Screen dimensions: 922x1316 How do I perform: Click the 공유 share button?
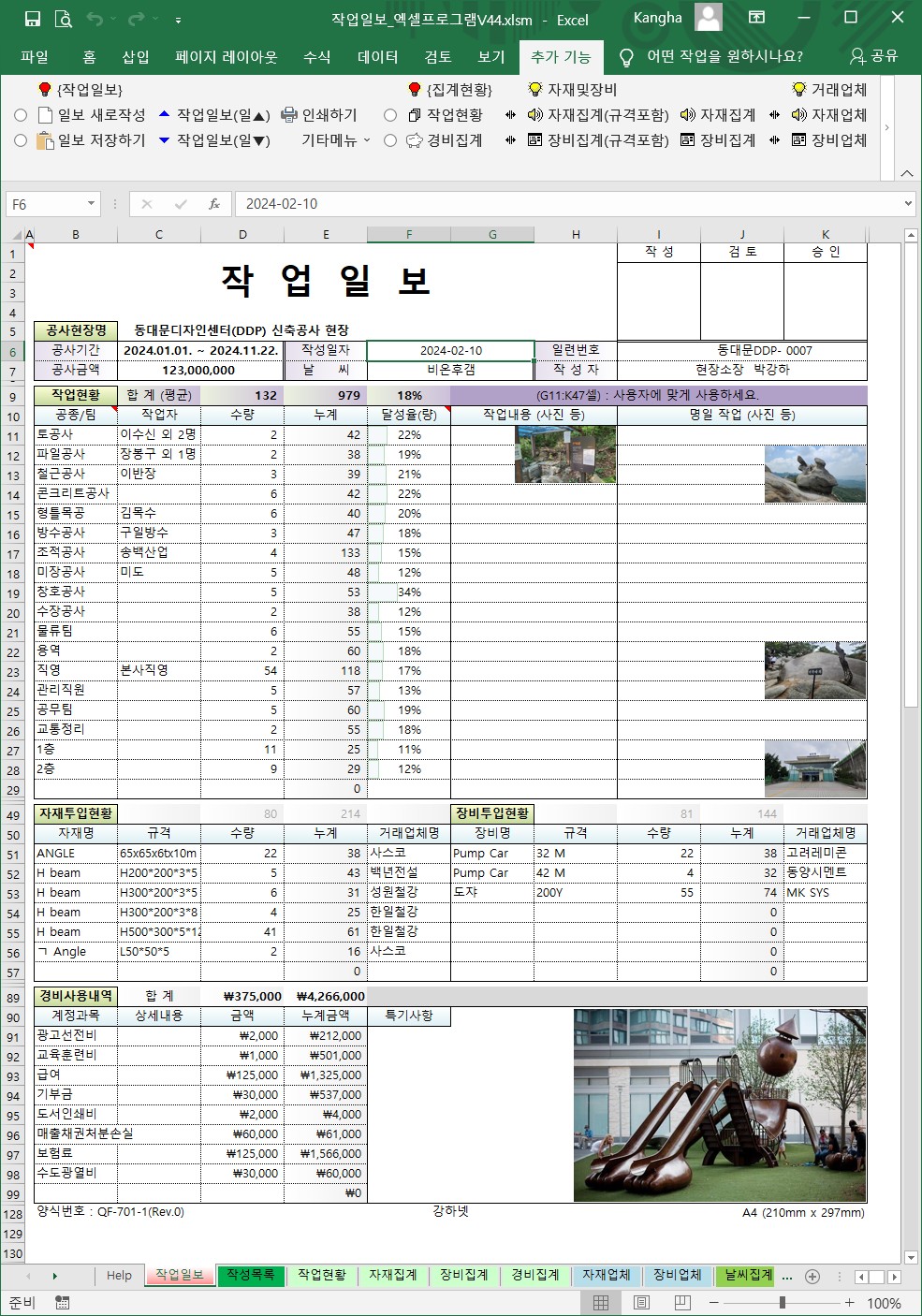[x=873, y=56]
